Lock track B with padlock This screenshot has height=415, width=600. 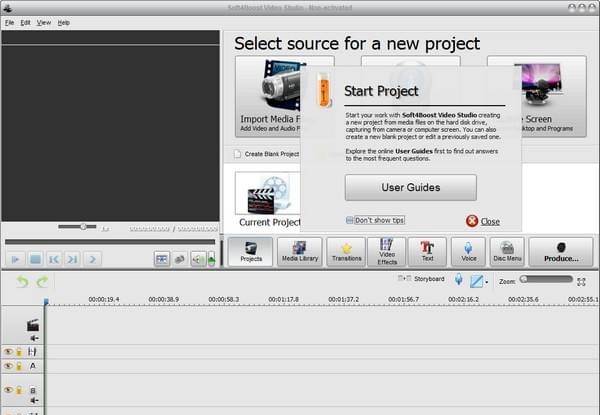[19, 391]
